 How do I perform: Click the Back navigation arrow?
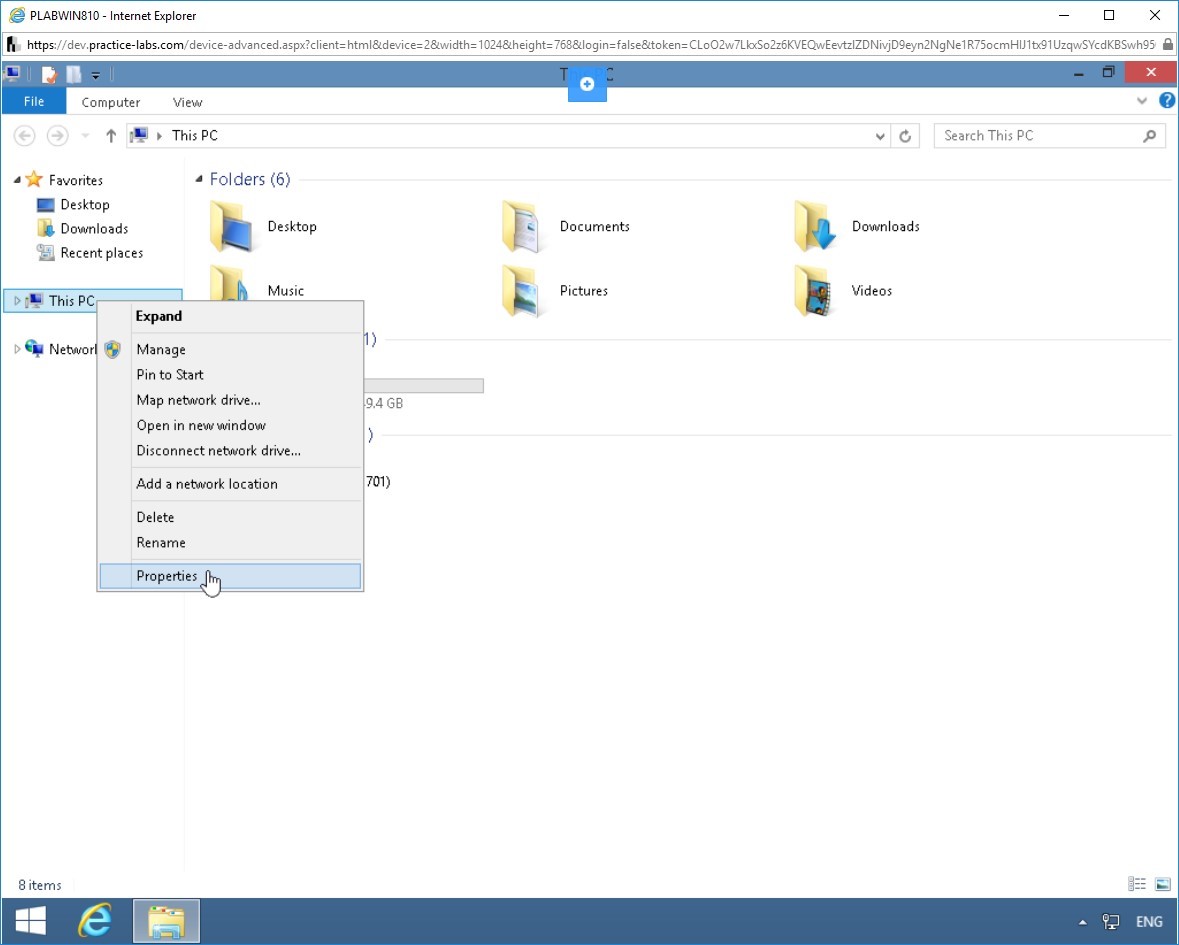[x=25, y=135]
